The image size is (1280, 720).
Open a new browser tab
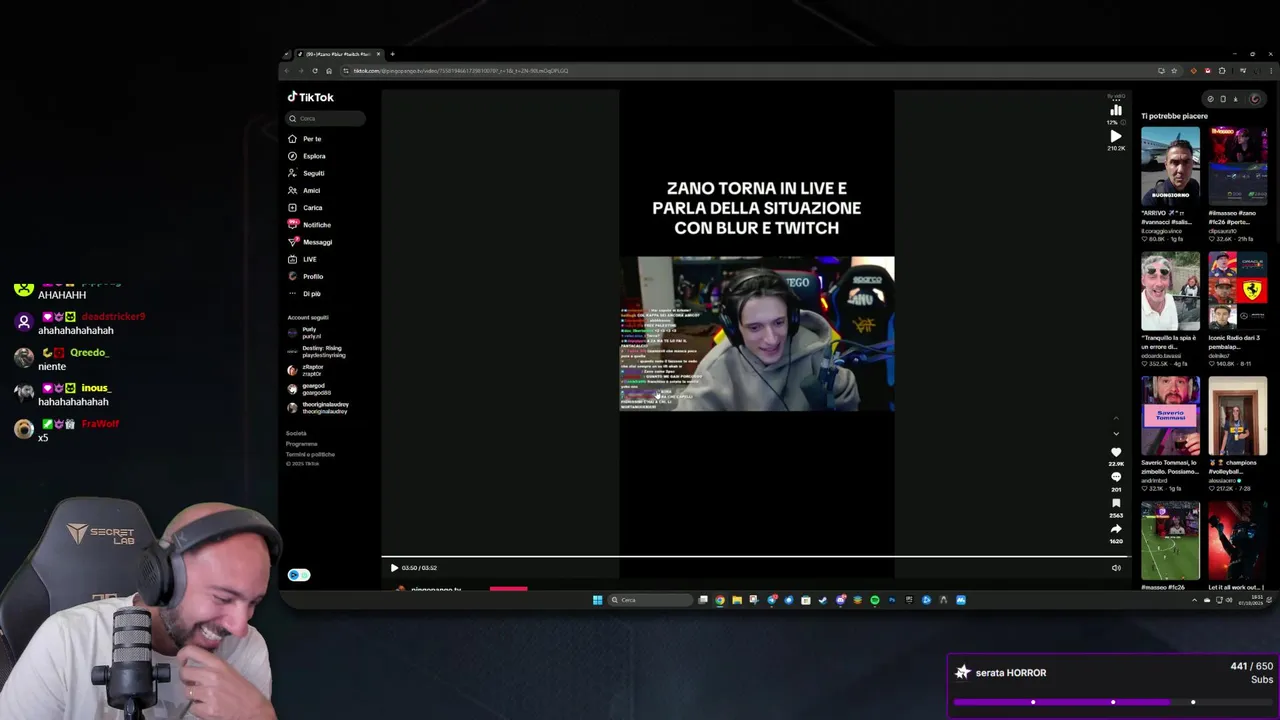pos(392,54)
